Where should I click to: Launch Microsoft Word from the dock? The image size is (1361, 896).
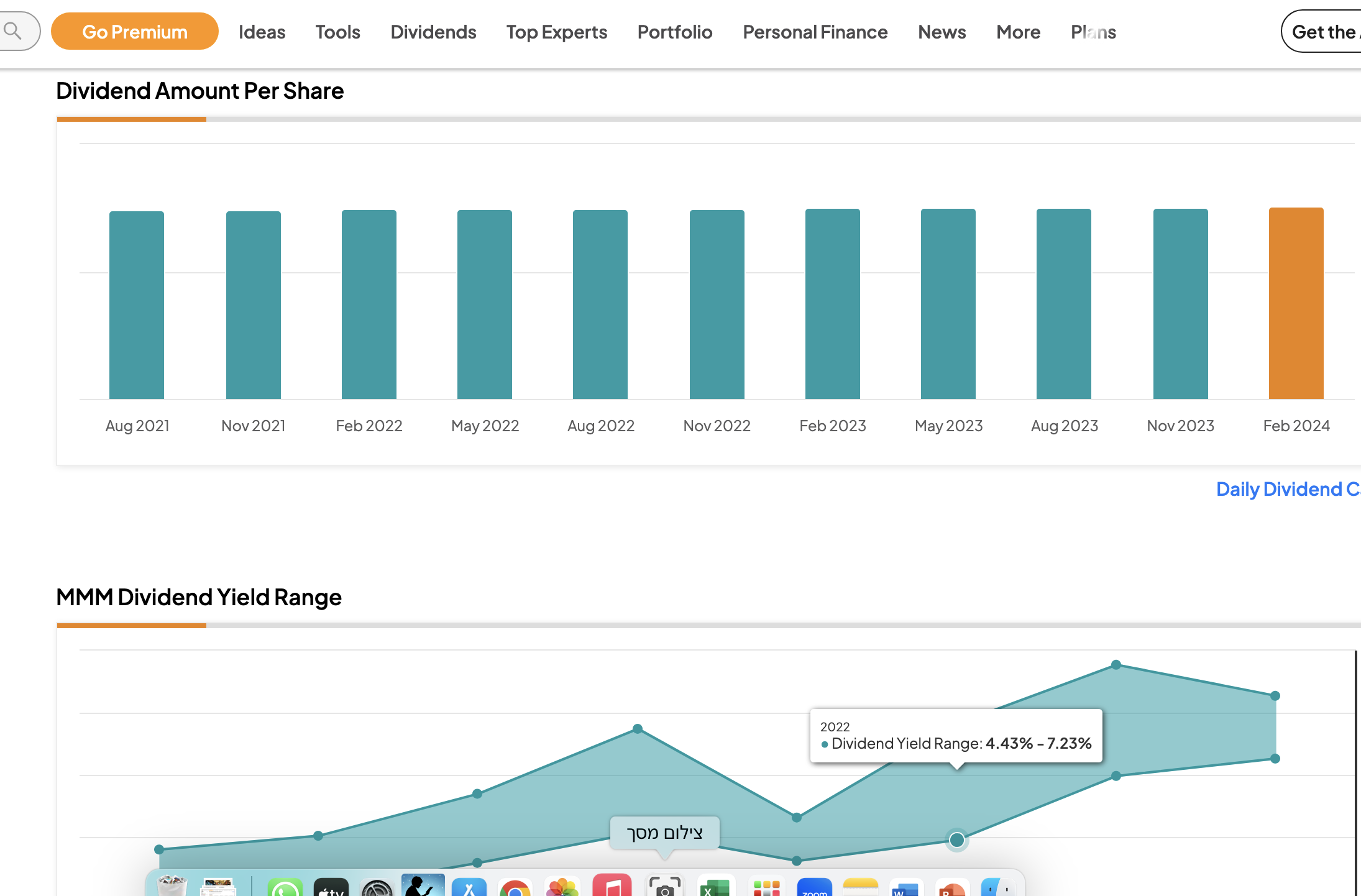click(x=906, y=887)
